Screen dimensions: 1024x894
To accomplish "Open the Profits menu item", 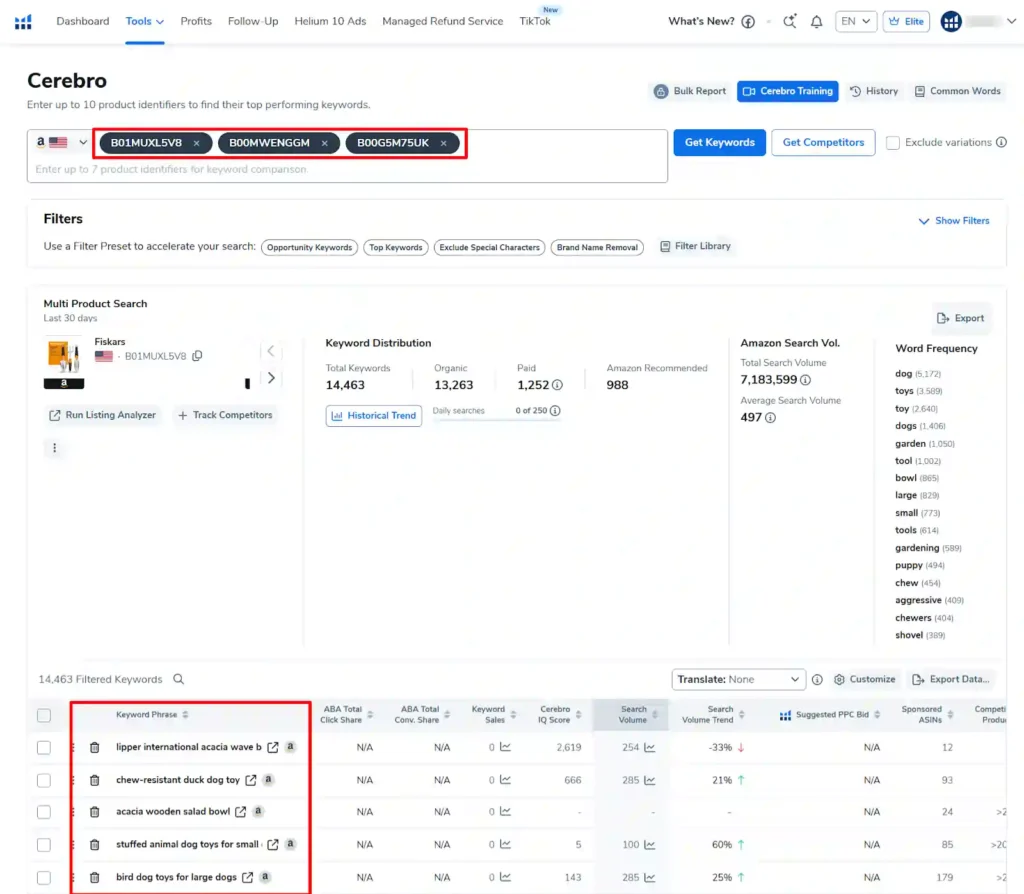I will click(x=196, y=22).
